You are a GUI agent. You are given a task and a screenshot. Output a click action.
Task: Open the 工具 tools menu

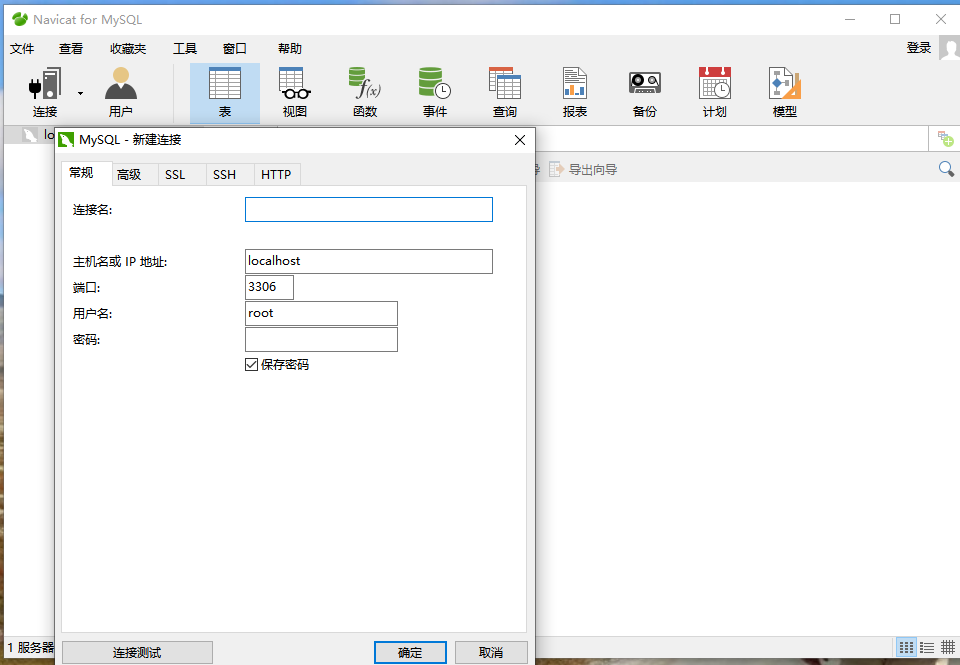pyautogui.click(x=185, y=48)
